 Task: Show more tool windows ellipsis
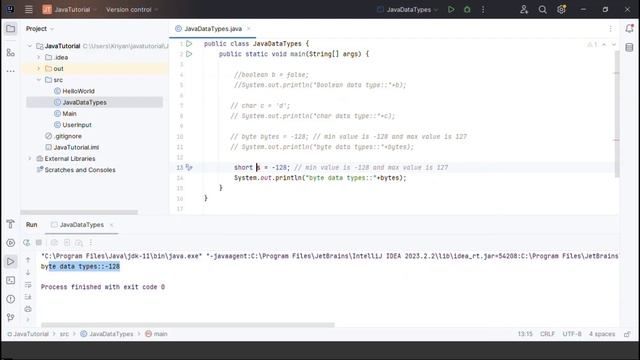(x=11, y=71)
